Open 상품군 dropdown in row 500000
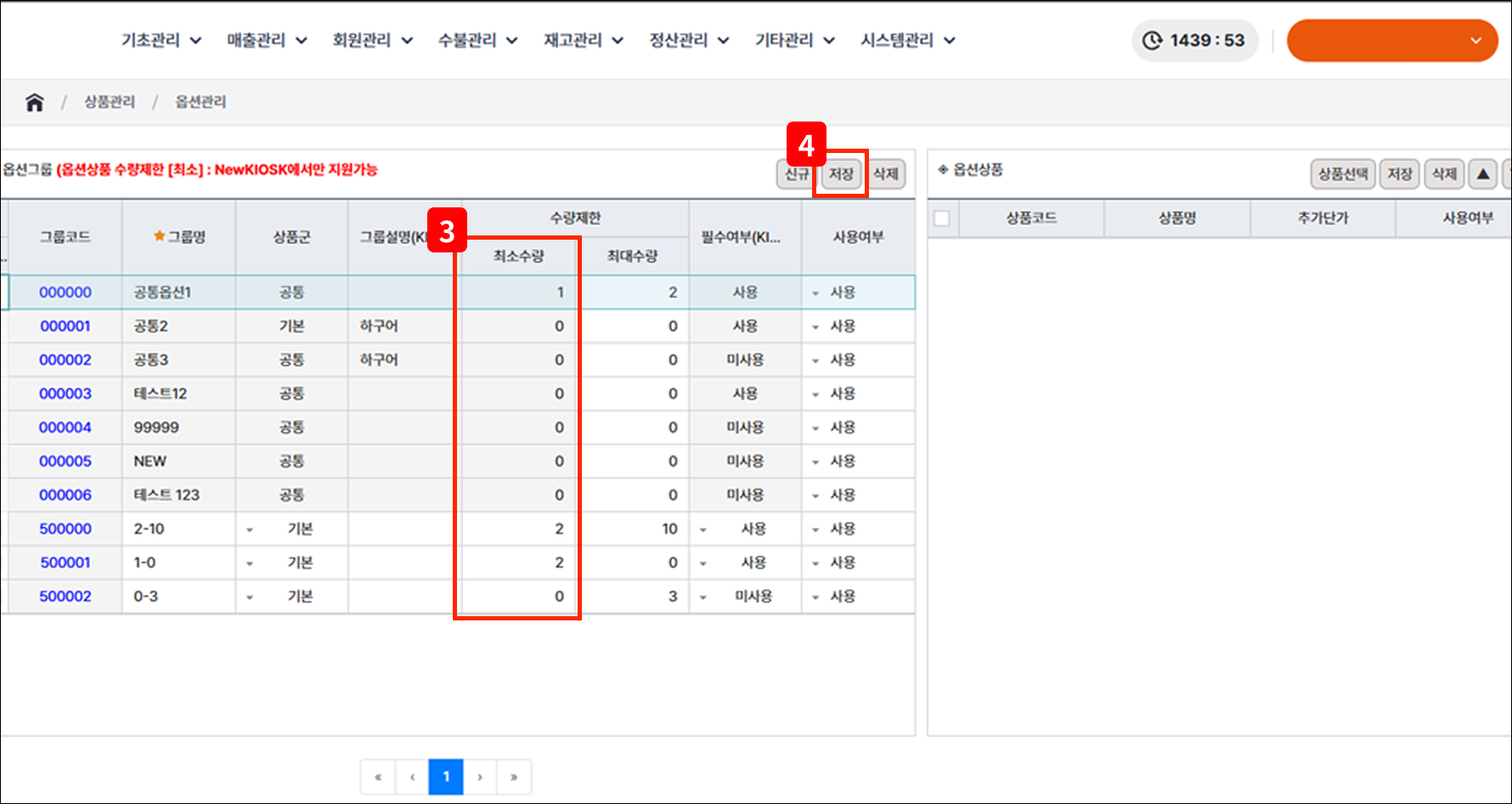 tap(250, 529)
